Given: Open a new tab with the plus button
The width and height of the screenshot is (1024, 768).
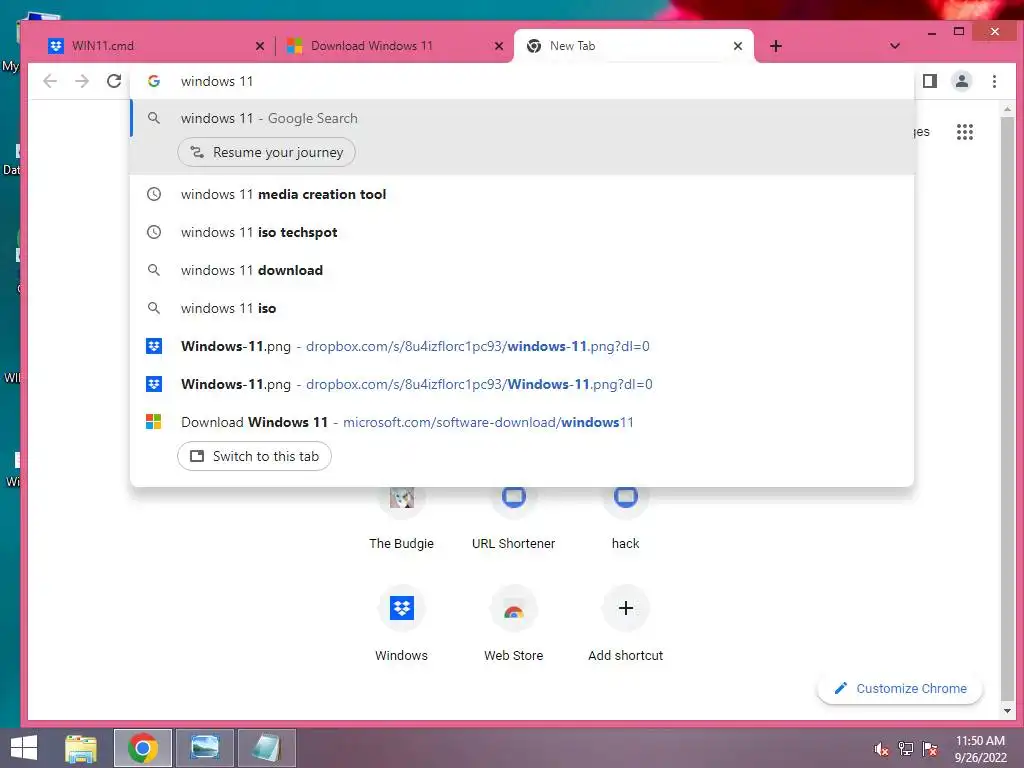Looking at the screenshot, I should 776,46.
